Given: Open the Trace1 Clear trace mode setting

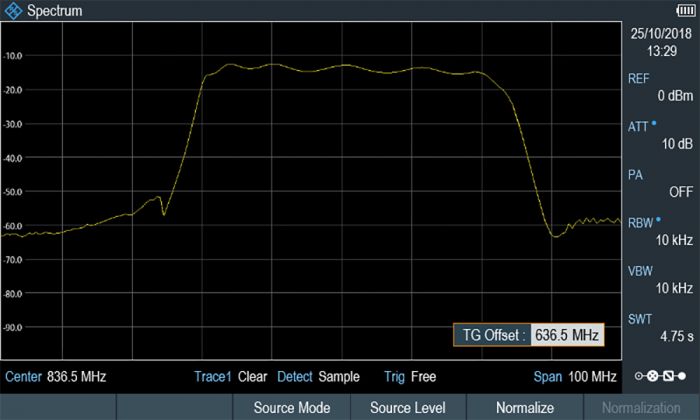Looking at the screenshot, I should (231, 377).
